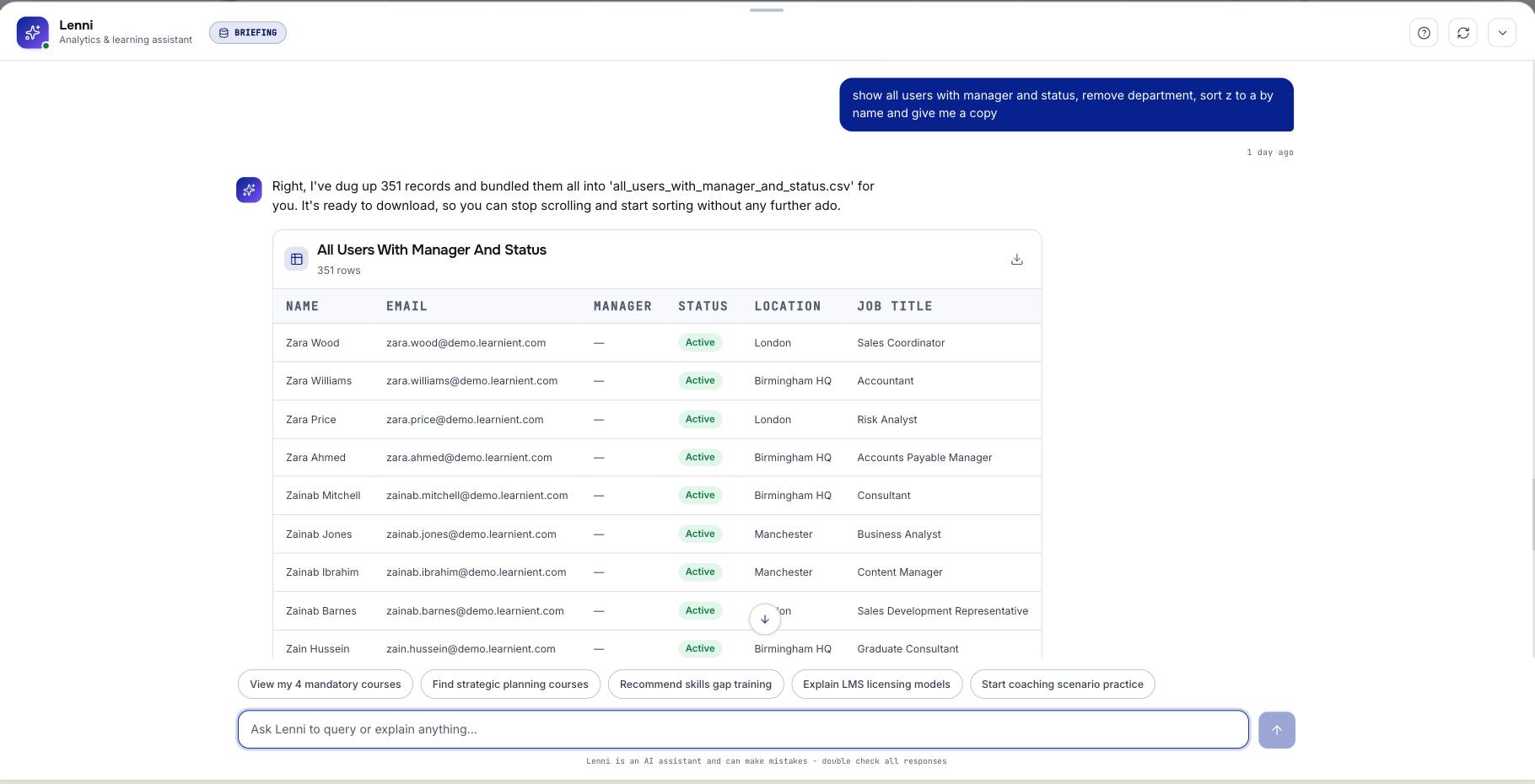Click the '351 rows' count label
This screenshot has height=784, width=1535.
[339, 271]
